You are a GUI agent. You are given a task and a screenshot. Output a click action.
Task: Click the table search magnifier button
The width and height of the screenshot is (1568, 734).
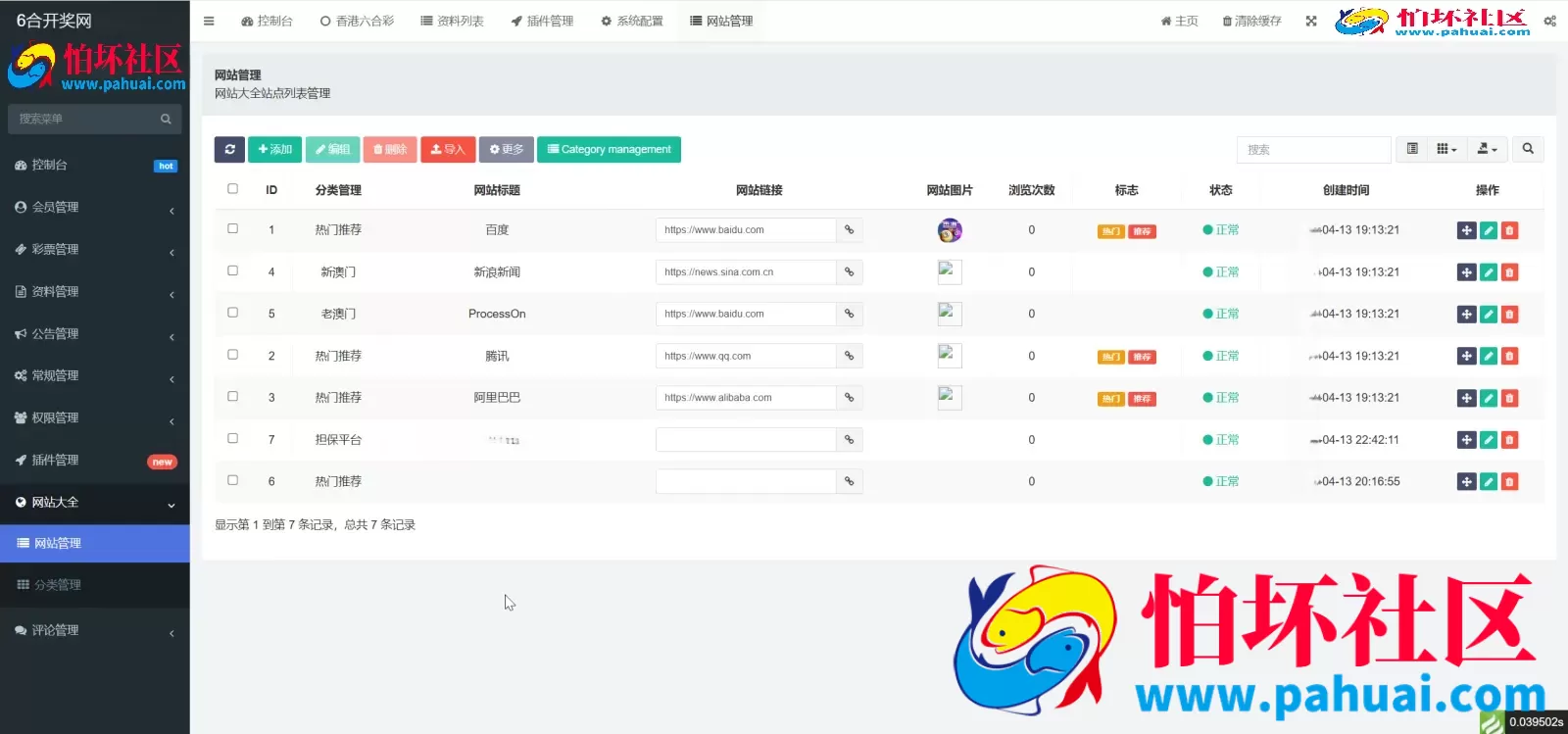pyautogui.click(x=1528, y=149)
